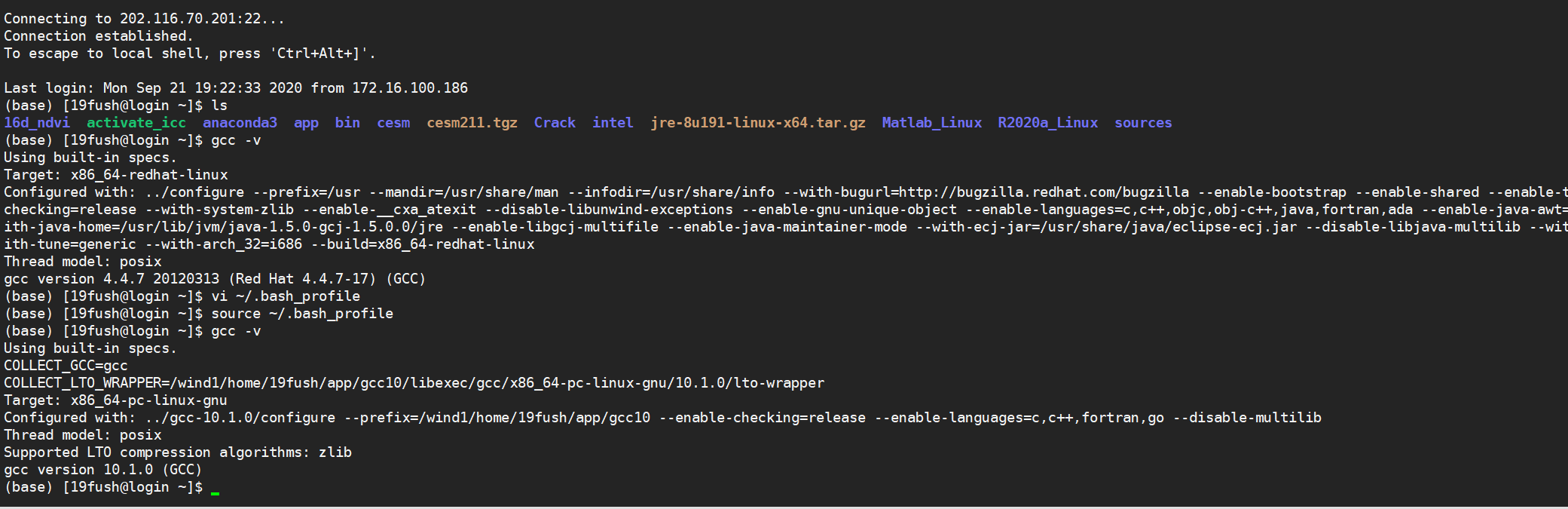Click the R2020a_Linux directory name

[1048, 123]
